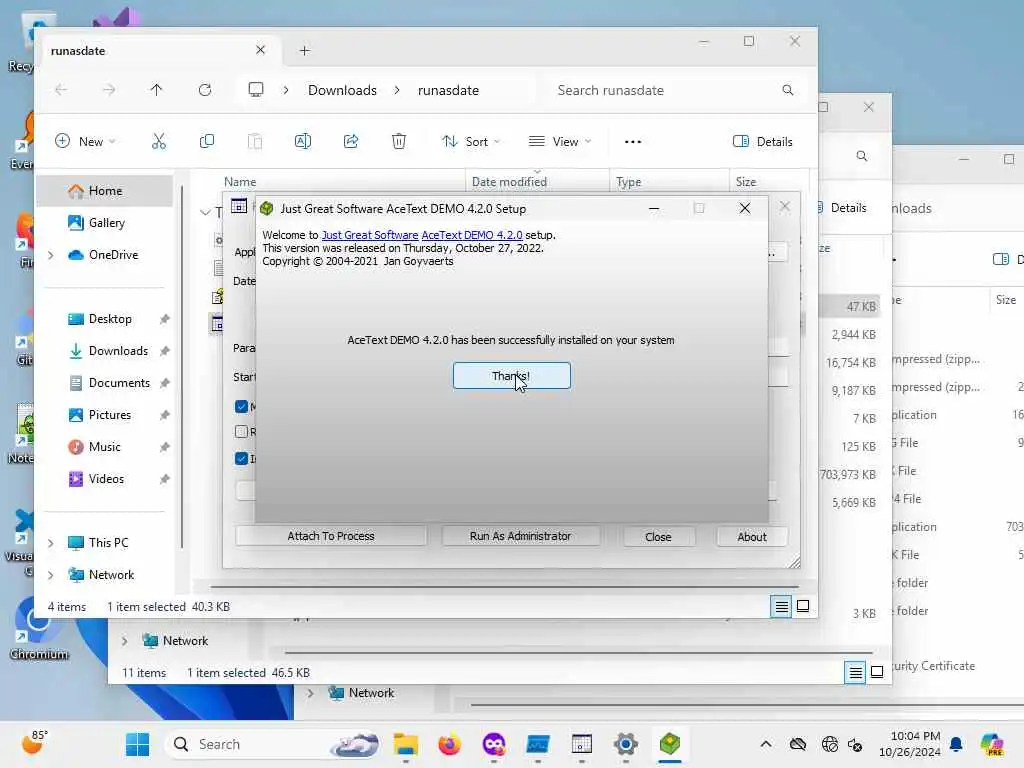
Task: Expand Network node in runasdate window
Action: tap(51, 575)
